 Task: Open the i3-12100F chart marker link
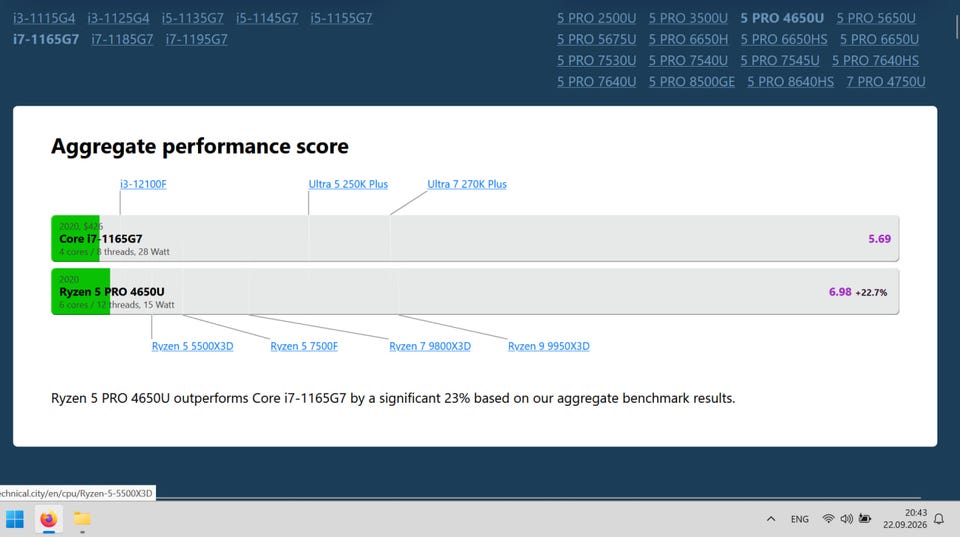143,184
